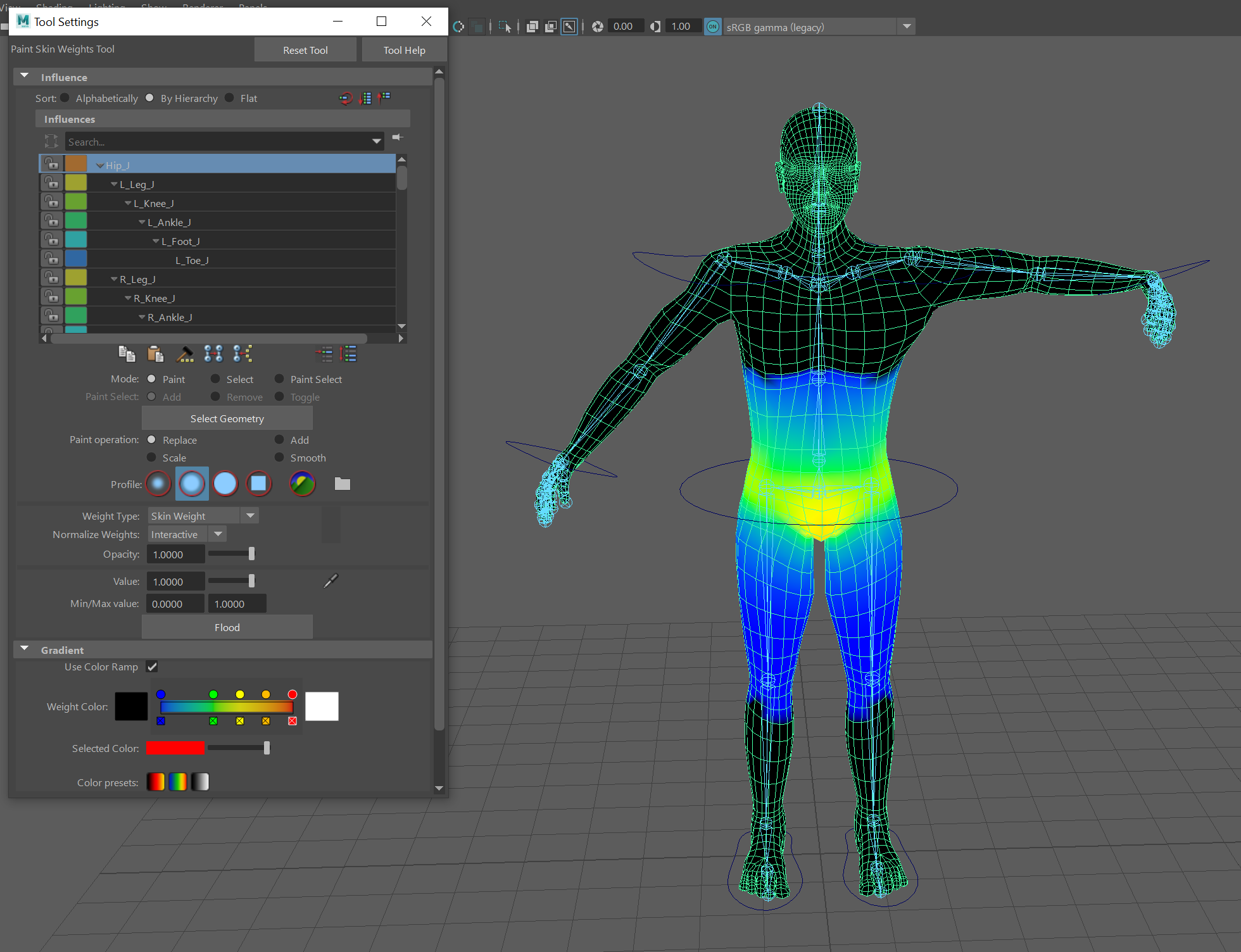Select the Gaussian (soft) brush profile

[x=158, y=484]
